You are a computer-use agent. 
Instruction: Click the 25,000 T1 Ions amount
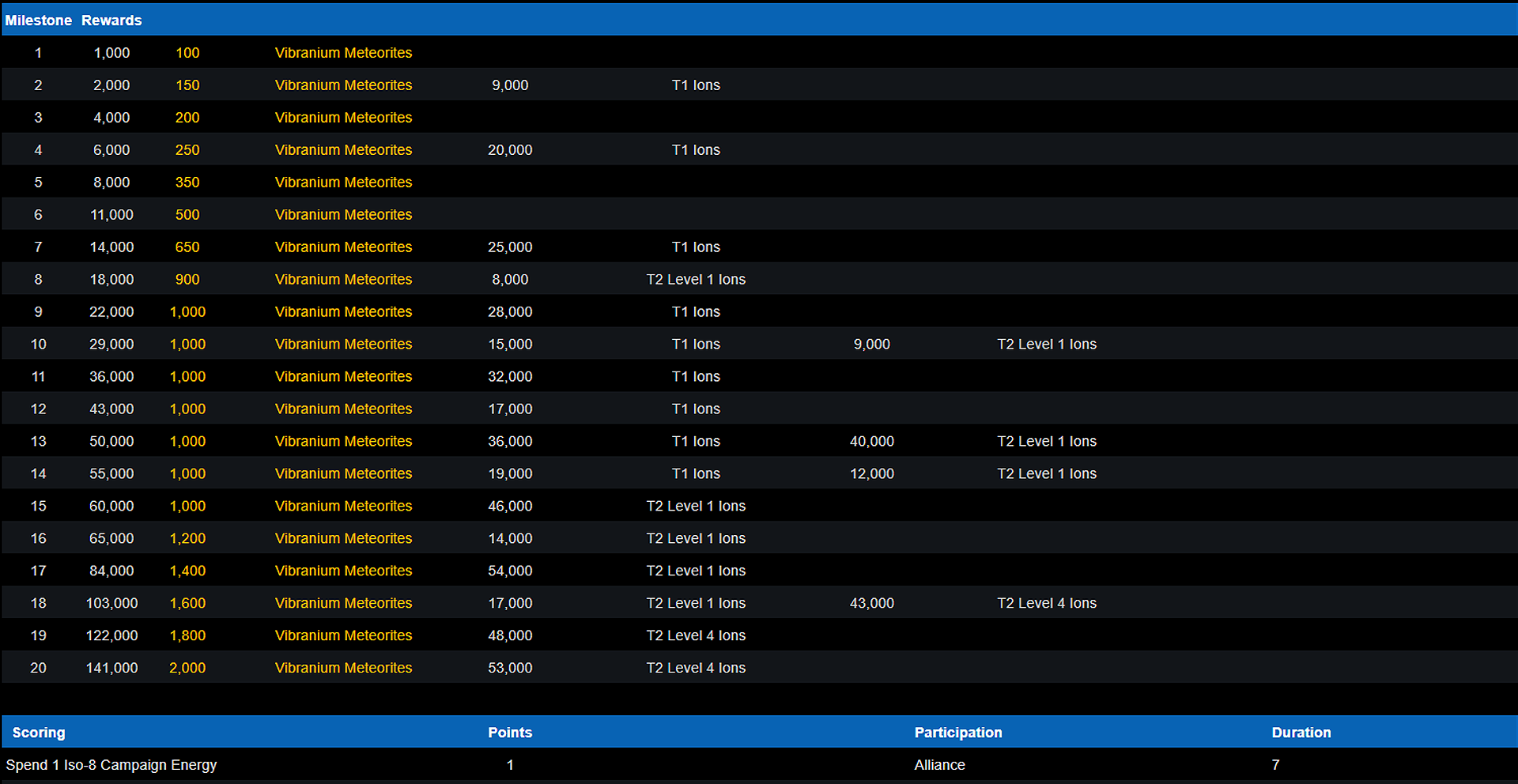click(510, 247)
